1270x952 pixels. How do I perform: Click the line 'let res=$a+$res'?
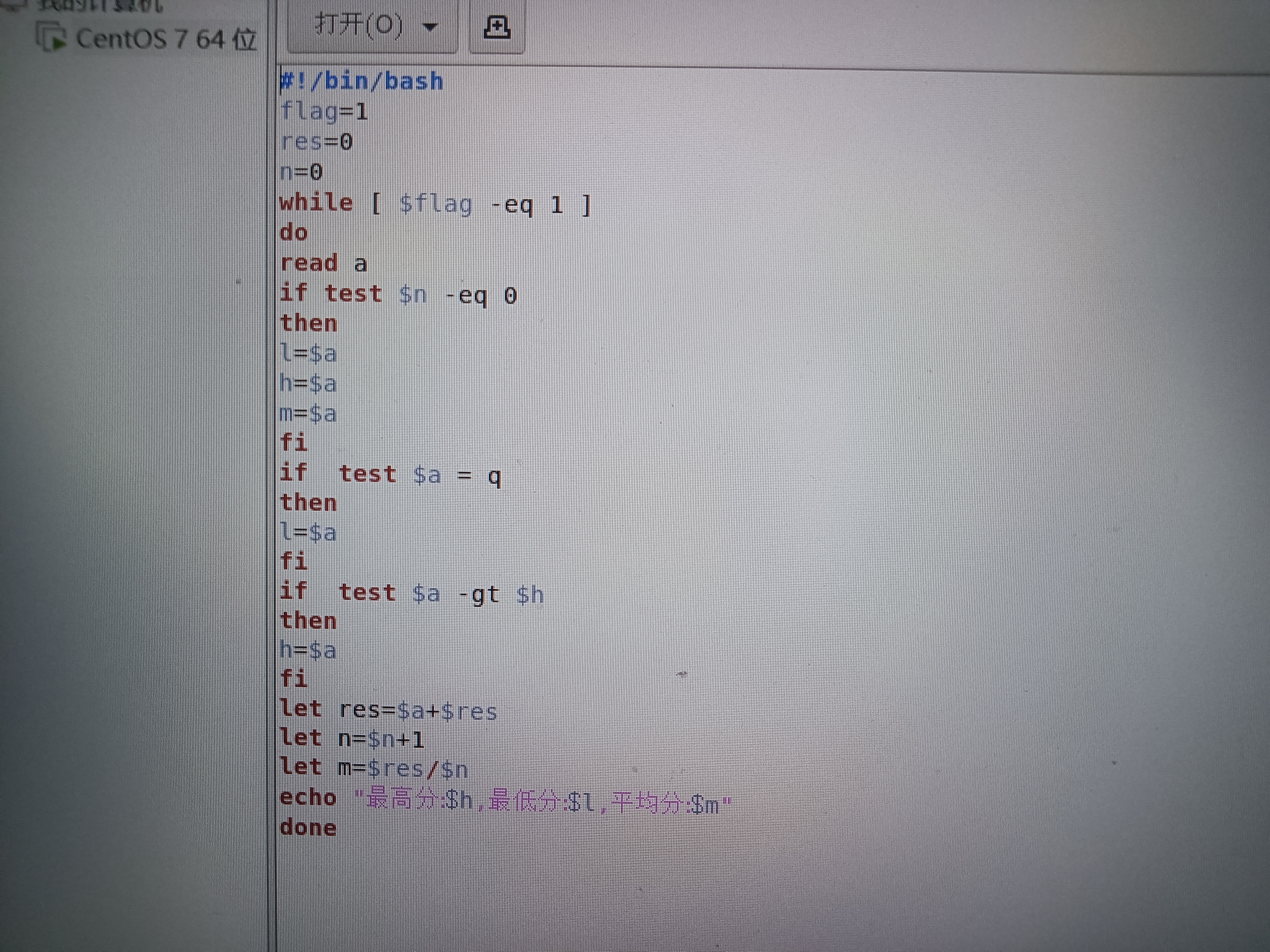388,710
